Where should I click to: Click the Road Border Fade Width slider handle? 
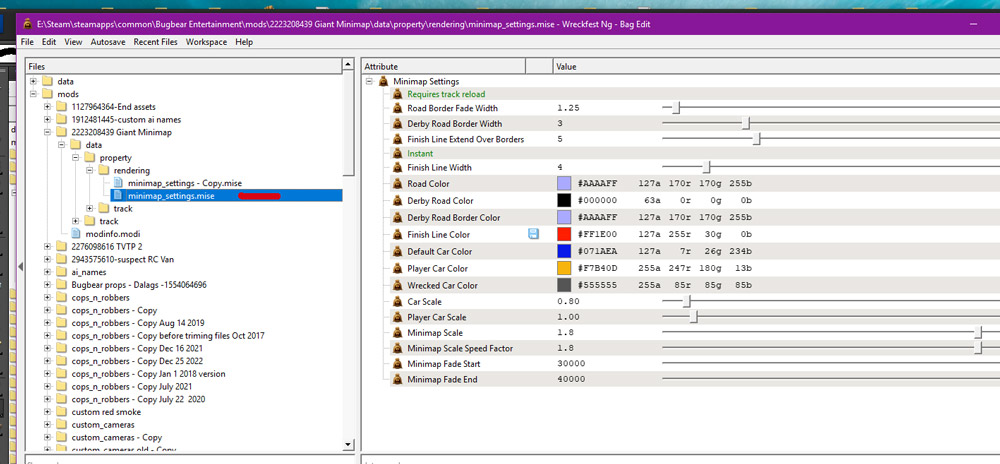(677, 108)
